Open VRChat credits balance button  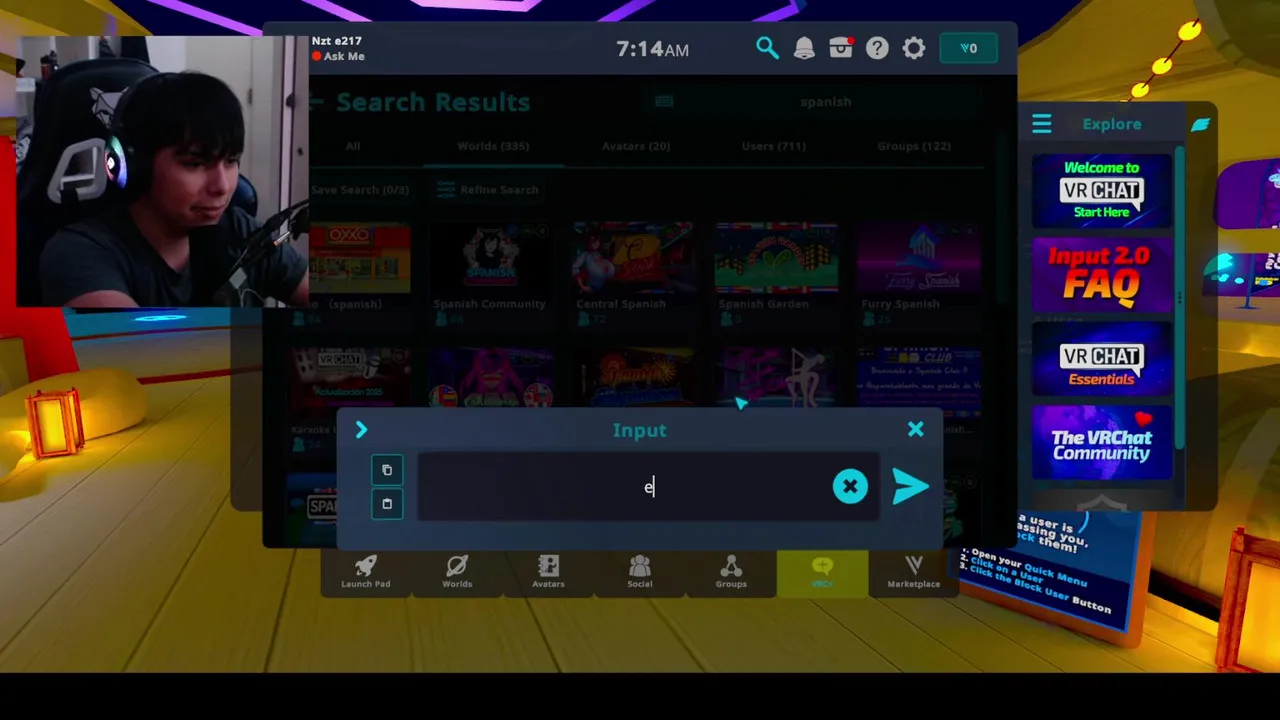coord(968,48)
